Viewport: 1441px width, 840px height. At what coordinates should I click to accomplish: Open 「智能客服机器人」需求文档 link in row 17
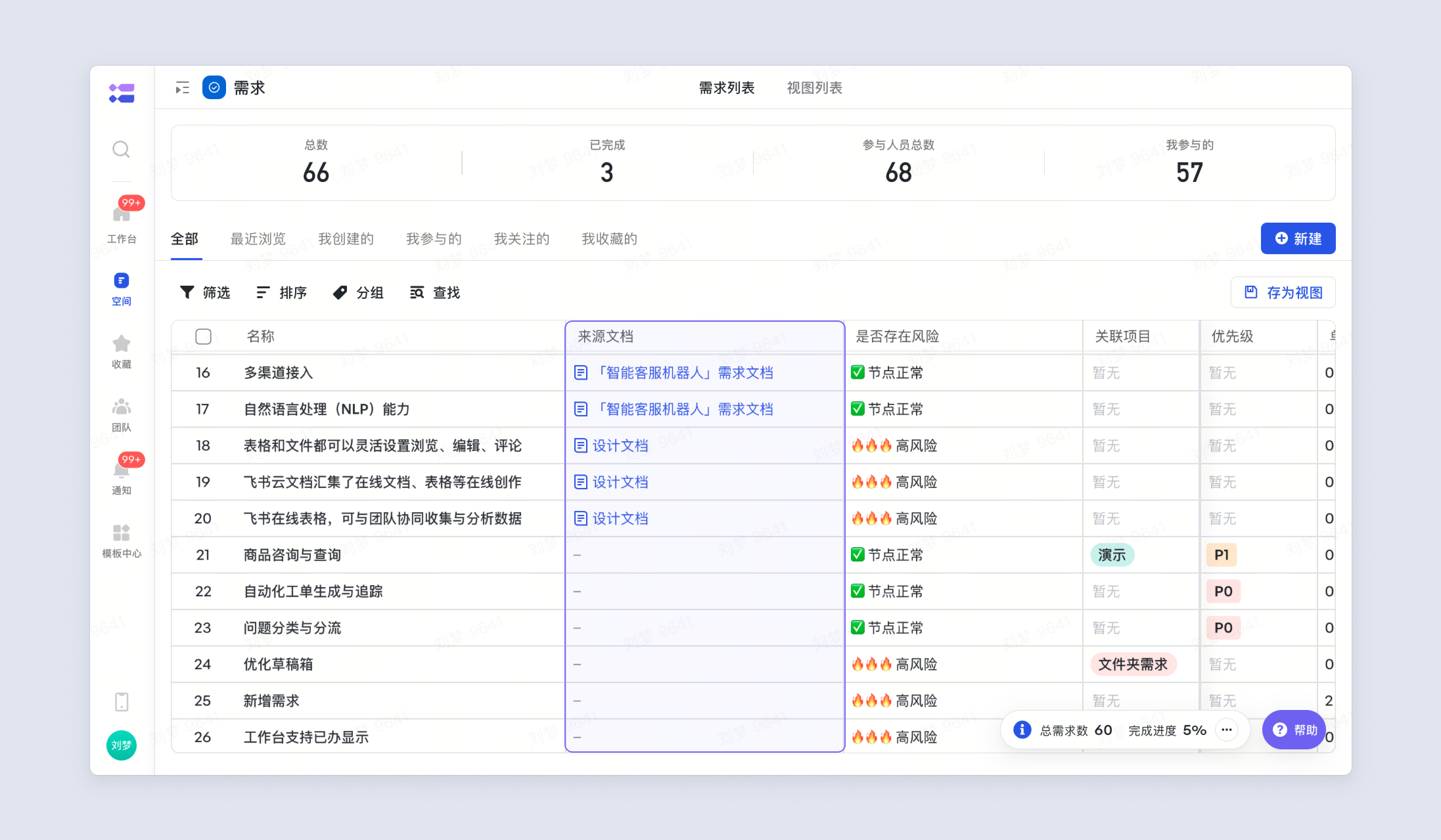(x=683, y=409)
